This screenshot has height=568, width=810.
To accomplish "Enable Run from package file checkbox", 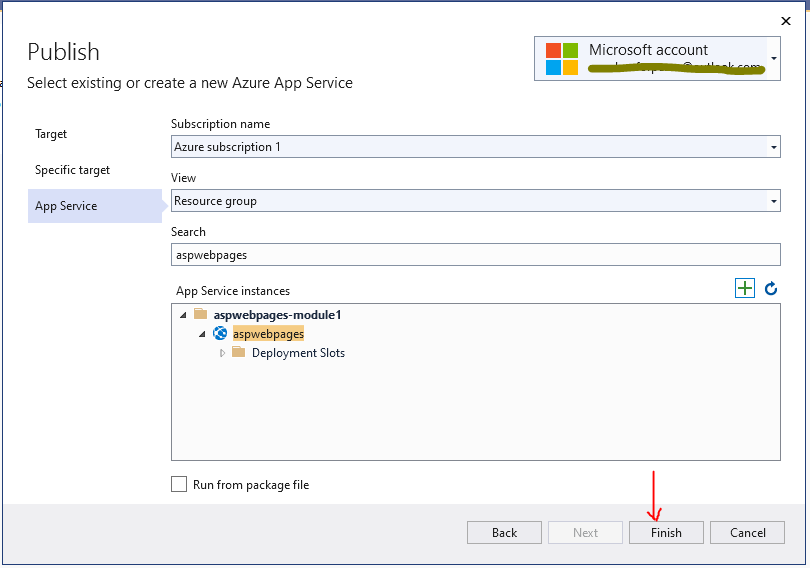I will (x=179, y=484).
